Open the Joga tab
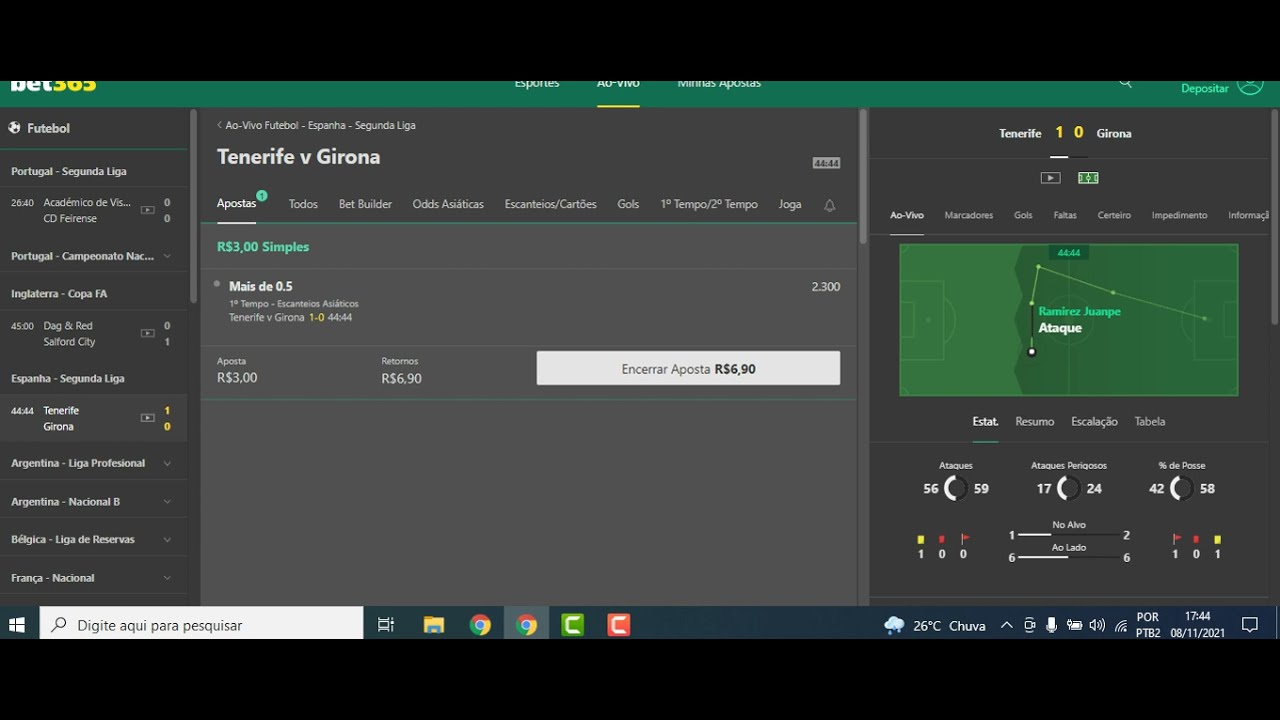 pyautogui.click(x=790, y=204)
